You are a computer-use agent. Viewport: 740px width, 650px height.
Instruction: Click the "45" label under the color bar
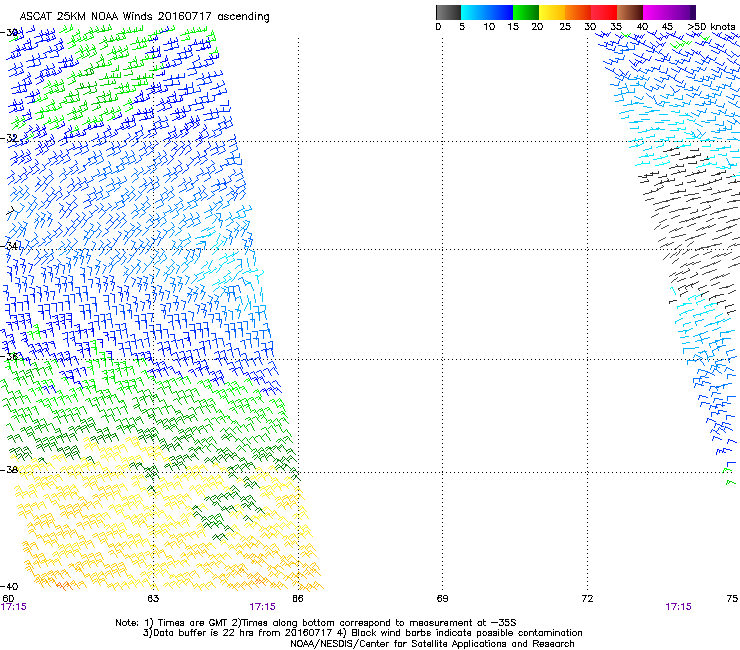point(667,27)
